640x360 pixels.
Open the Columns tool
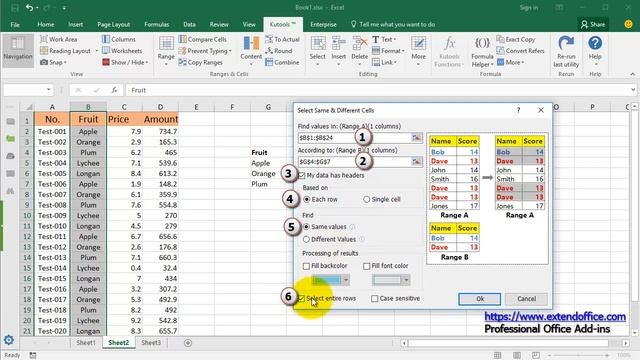point(118,39)
